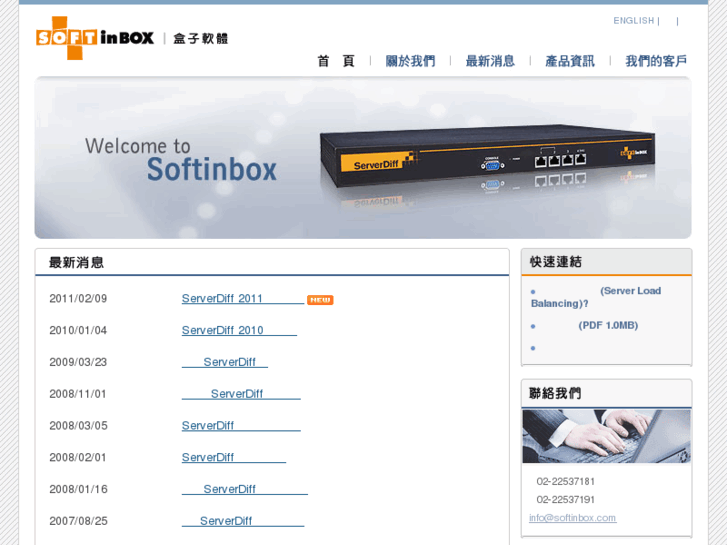
Task: Click the Welcome to Softinbox banner text
Action: (181, 159)
